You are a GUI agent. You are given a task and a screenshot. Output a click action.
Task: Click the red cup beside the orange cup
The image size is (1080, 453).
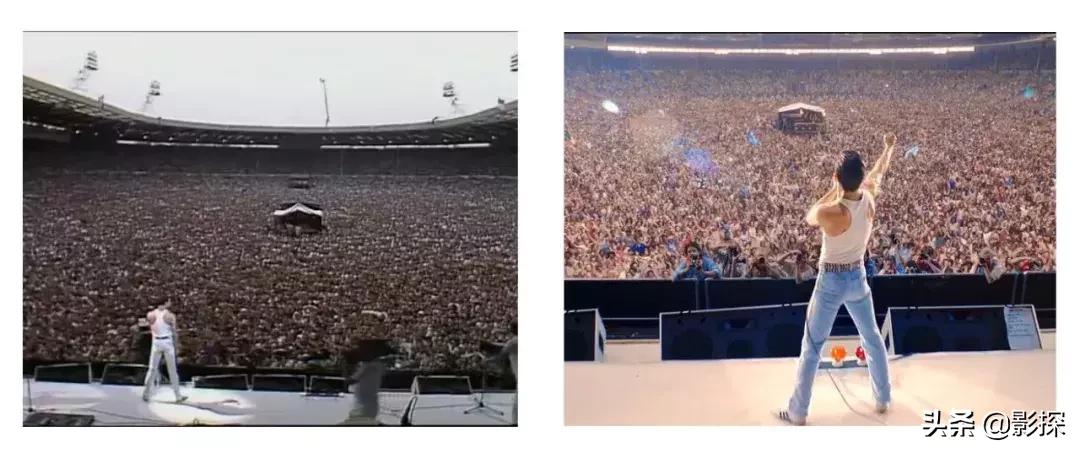[860, 355]
